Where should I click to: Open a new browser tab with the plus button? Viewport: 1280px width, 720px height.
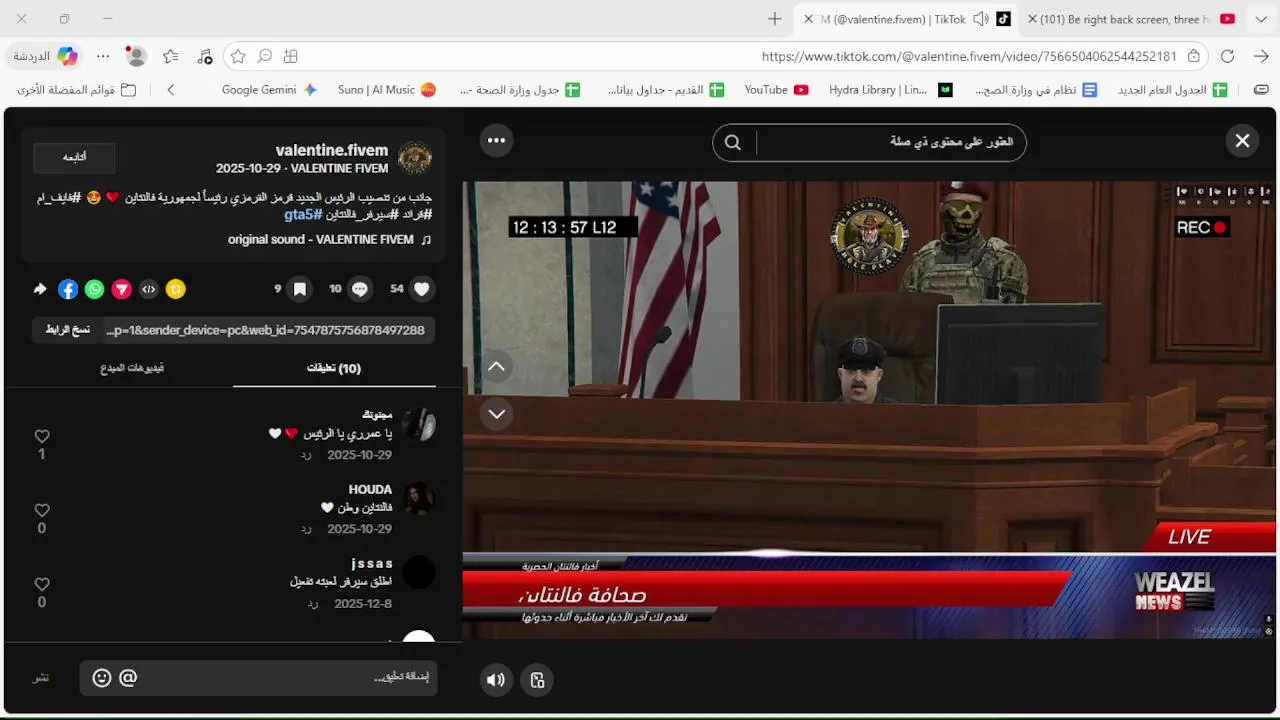point(775,19)
